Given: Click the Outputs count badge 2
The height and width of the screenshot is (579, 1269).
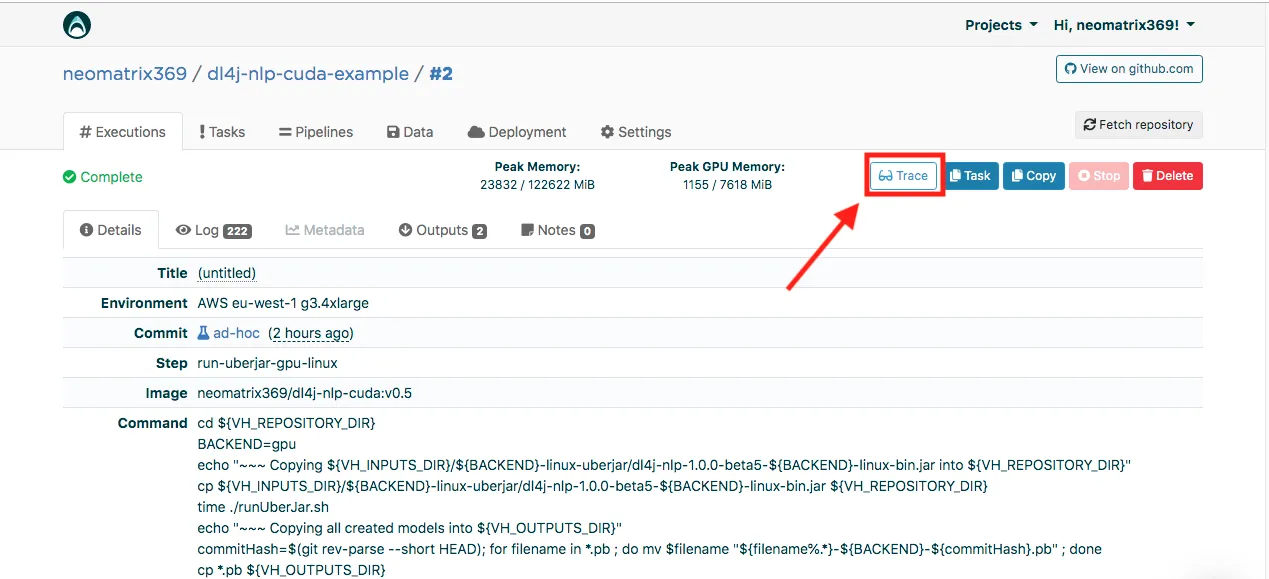Looking at the screenshot, I should point(480,231).
